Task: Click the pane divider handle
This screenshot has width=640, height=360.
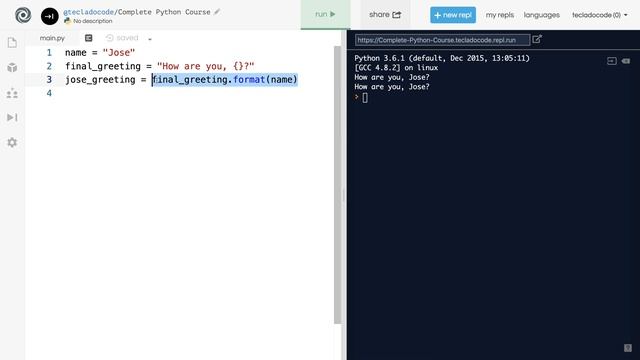Action: click(x=344, y=195)
